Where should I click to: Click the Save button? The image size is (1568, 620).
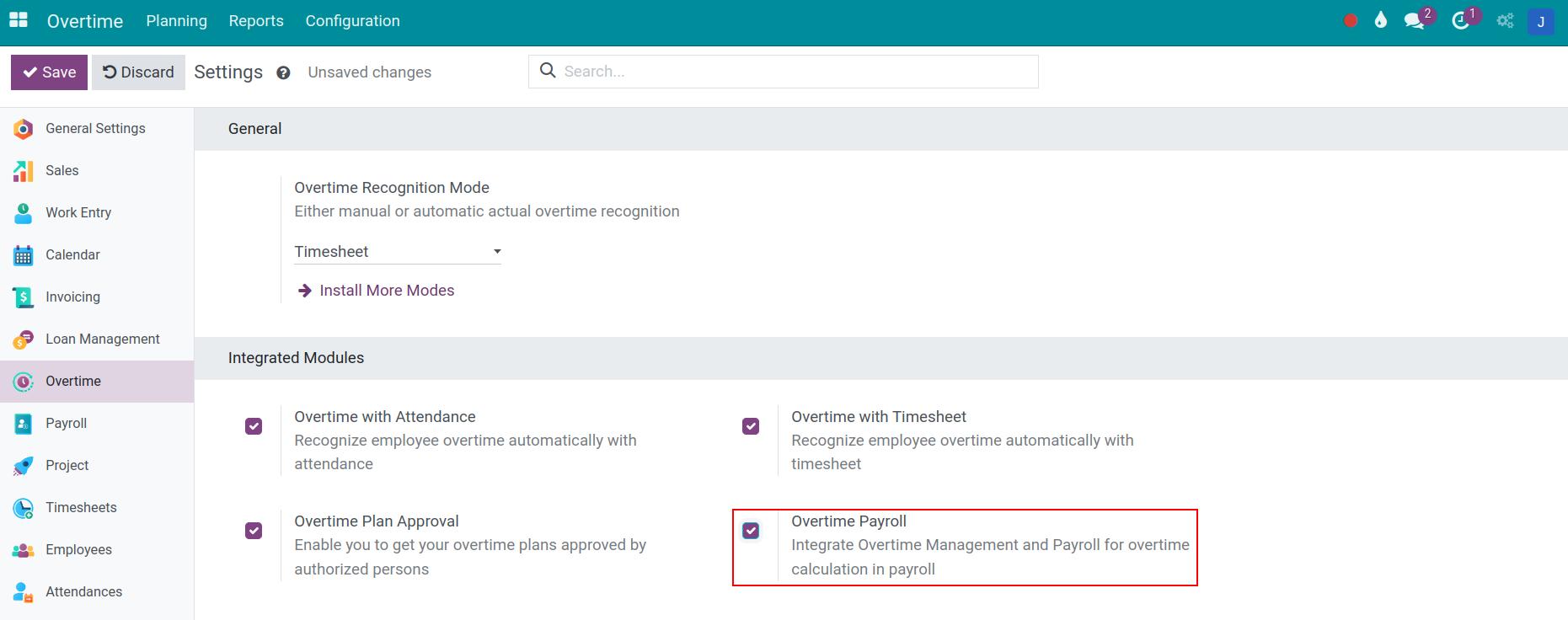tap(50, 72)
